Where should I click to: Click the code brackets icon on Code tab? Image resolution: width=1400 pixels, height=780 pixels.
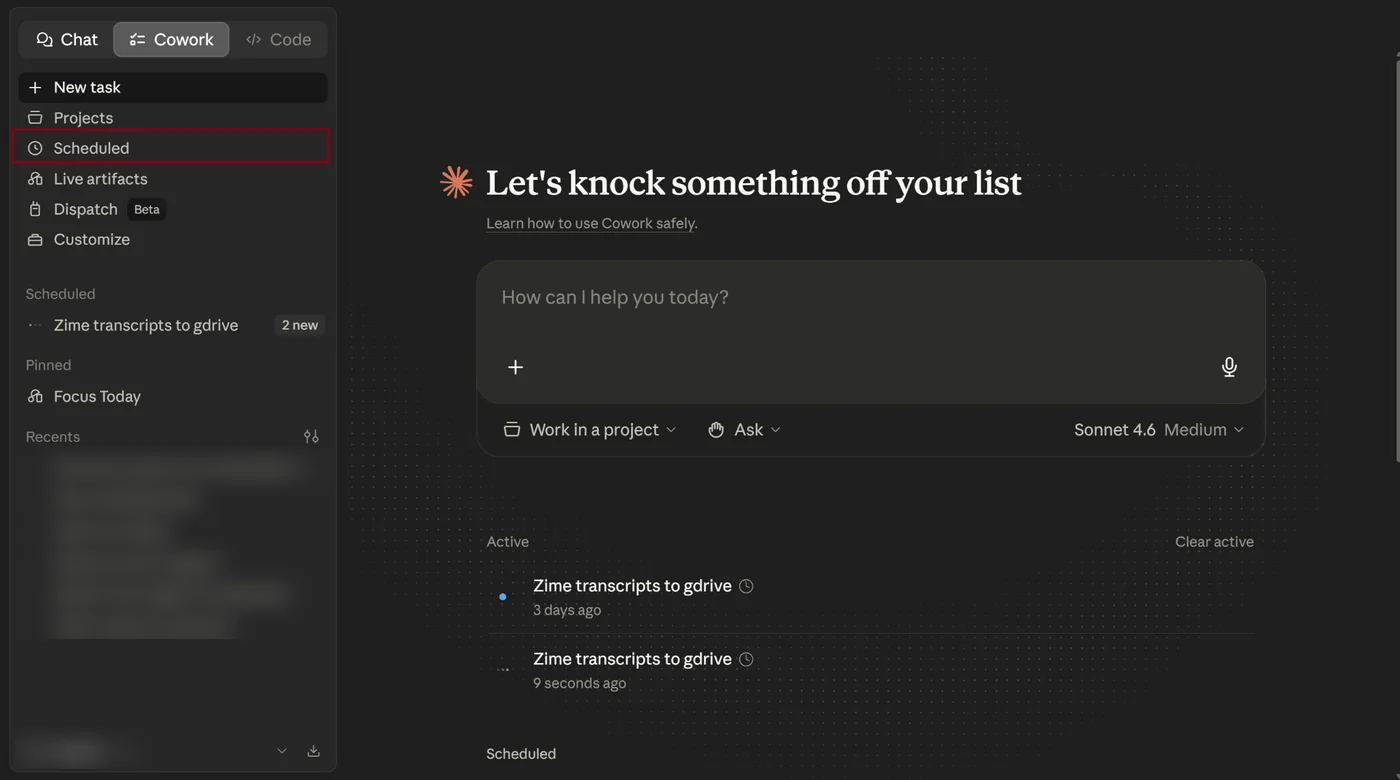[x=253, y=39]
